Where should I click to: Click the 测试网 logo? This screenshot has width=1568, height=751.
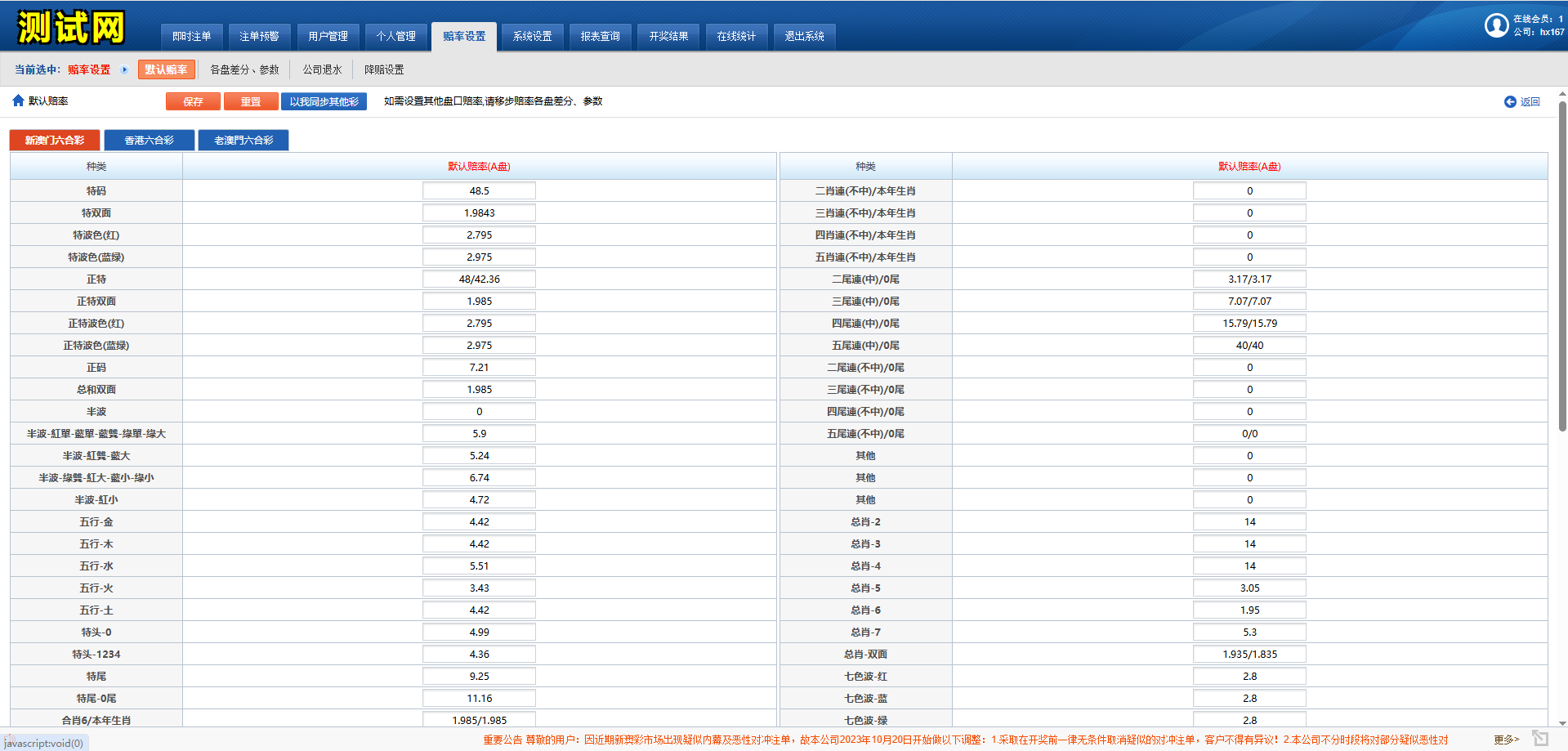71,27
